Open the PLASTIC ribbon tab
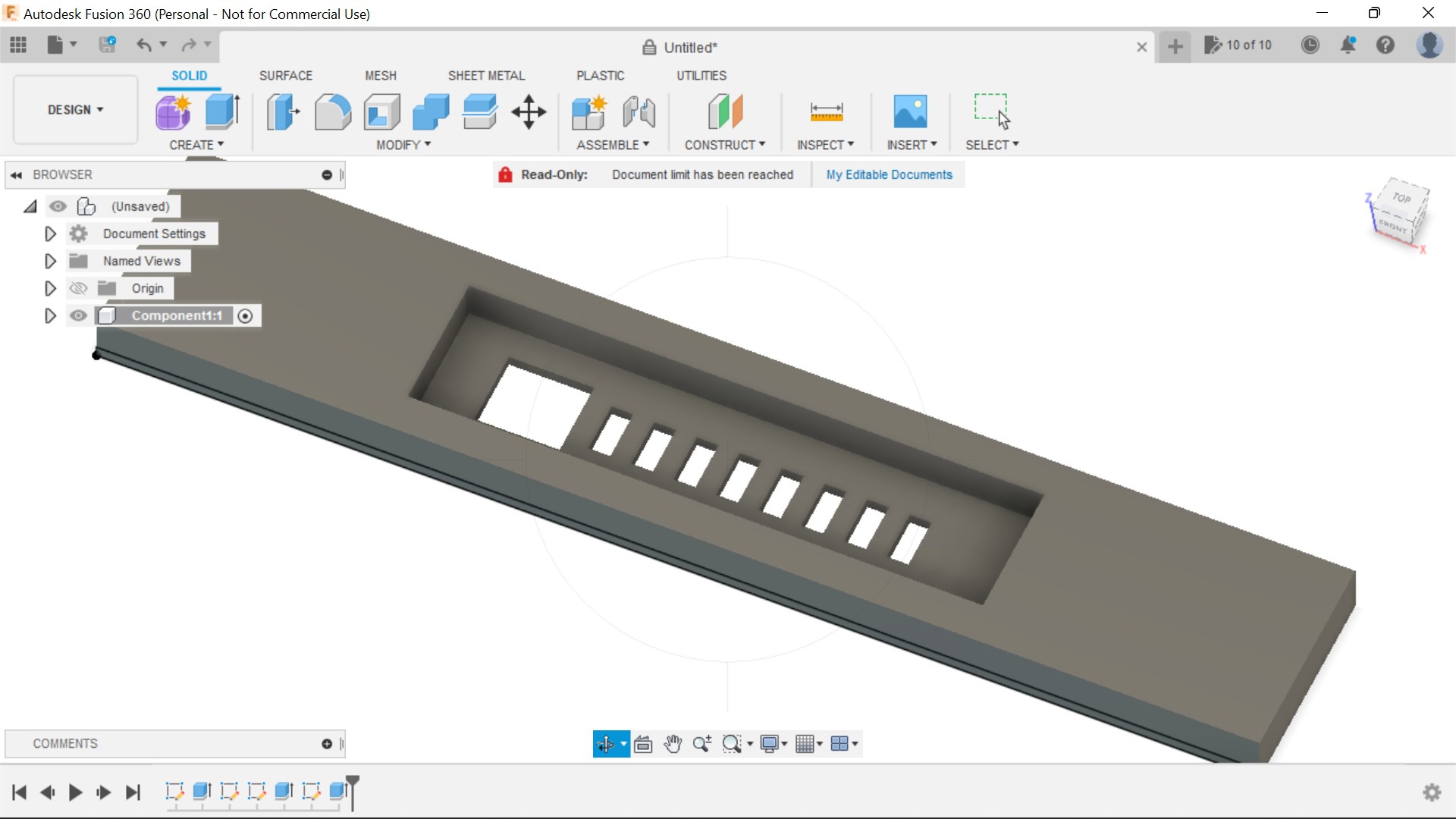Screen dimensions: 1456x819 [x=600, y=75]
